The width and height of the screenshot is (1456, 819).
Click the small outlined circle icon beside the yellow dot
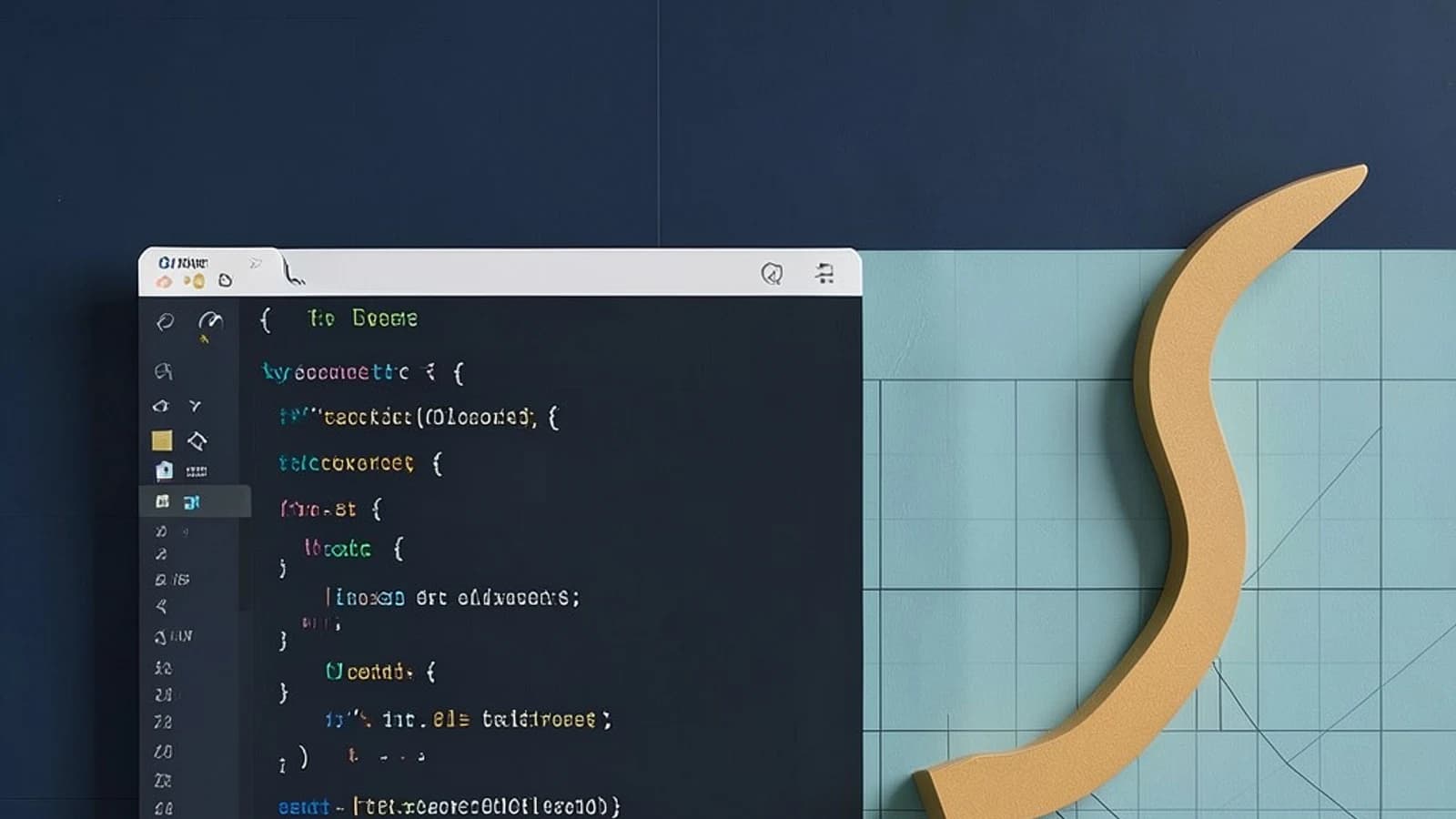(x=225, y=280)
